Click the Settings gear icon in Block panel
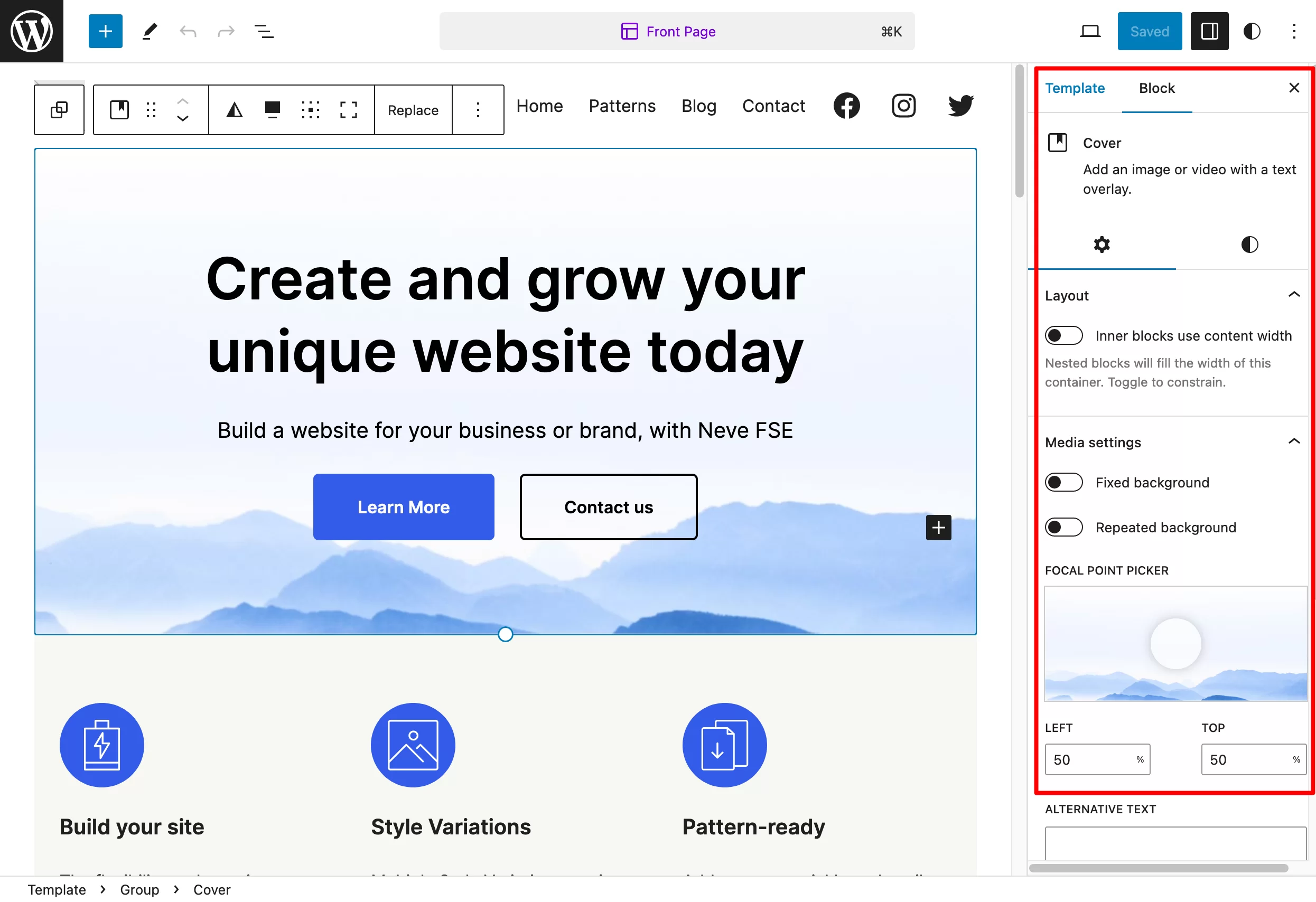1316x902 pixels. tap(1101, 244)
